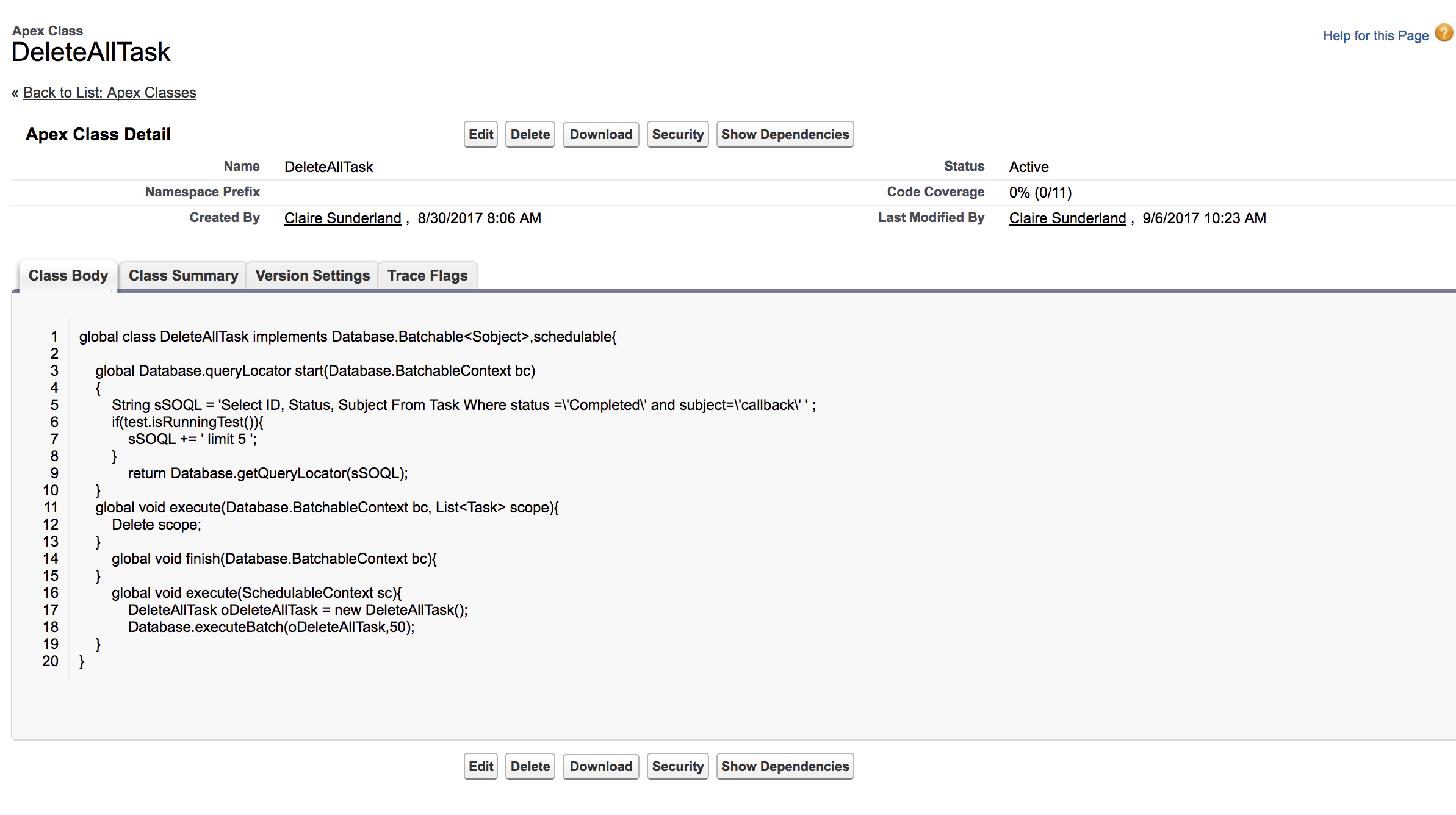1456x815 pixels.
Task: Open the top Security button
Action: 677,135
